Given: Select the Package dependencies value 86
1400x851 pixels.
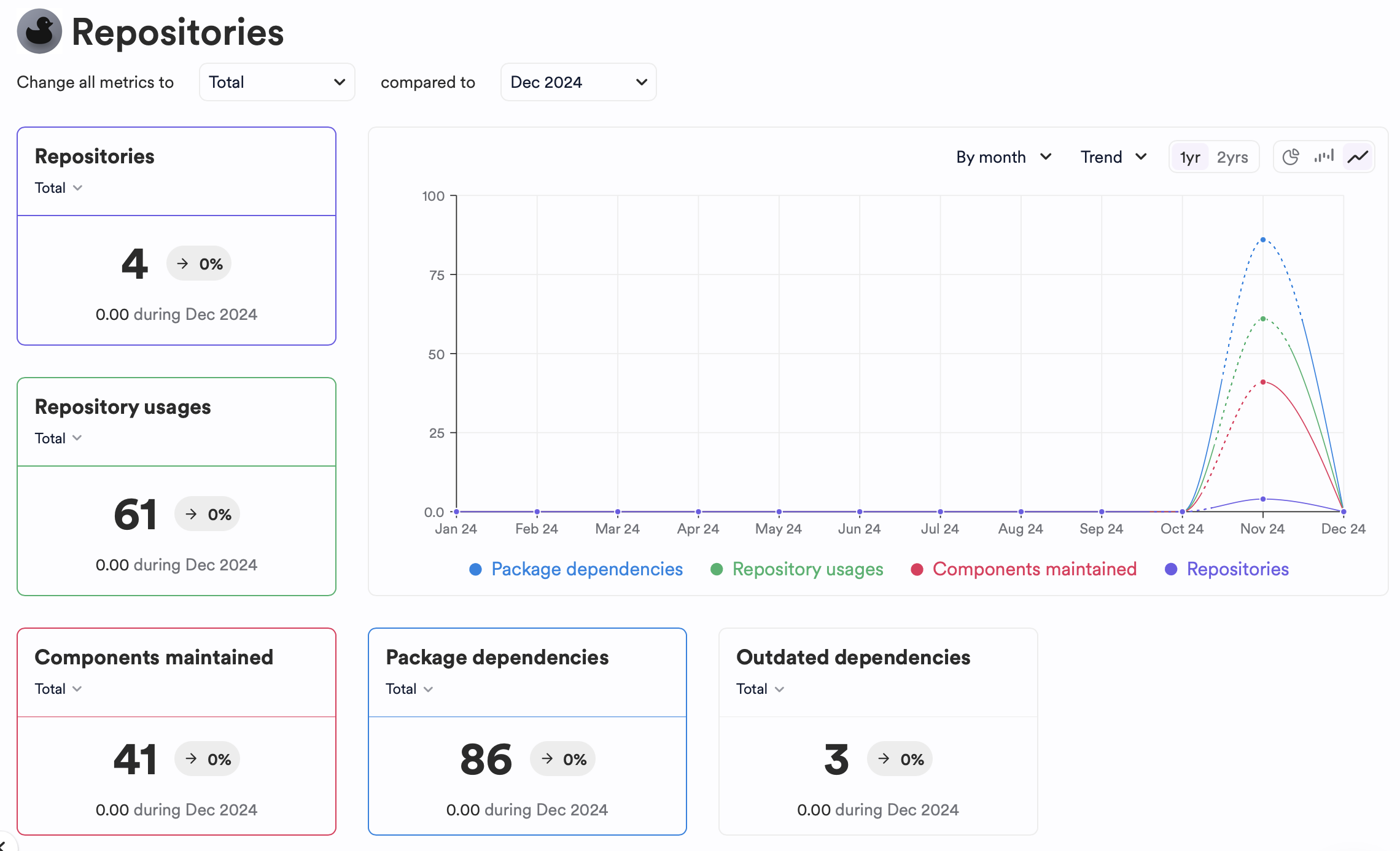Looking at the screenshot, I should [486, 759].
